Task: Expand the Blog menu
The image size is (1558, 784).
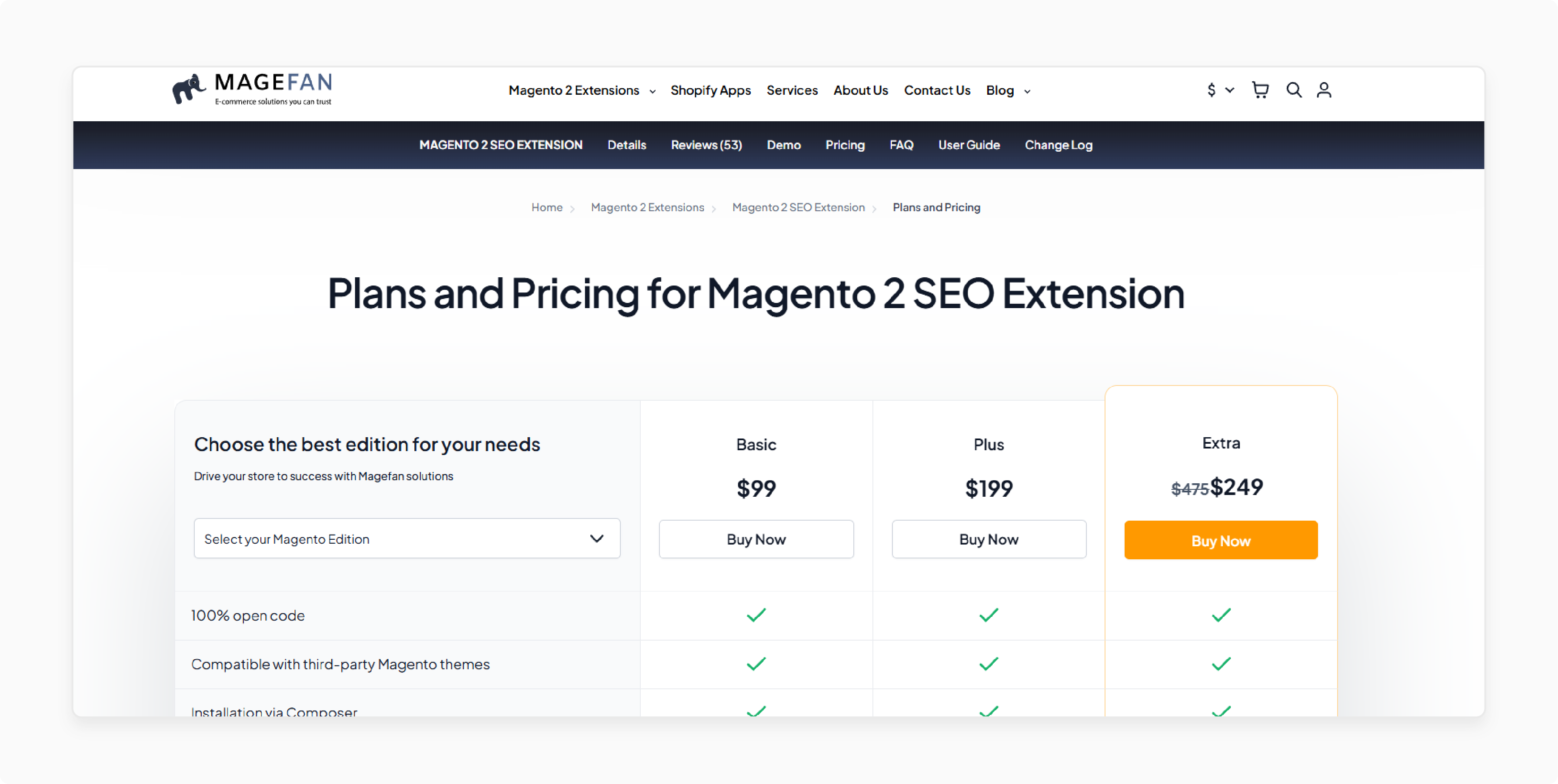Action: (1008, 90)
